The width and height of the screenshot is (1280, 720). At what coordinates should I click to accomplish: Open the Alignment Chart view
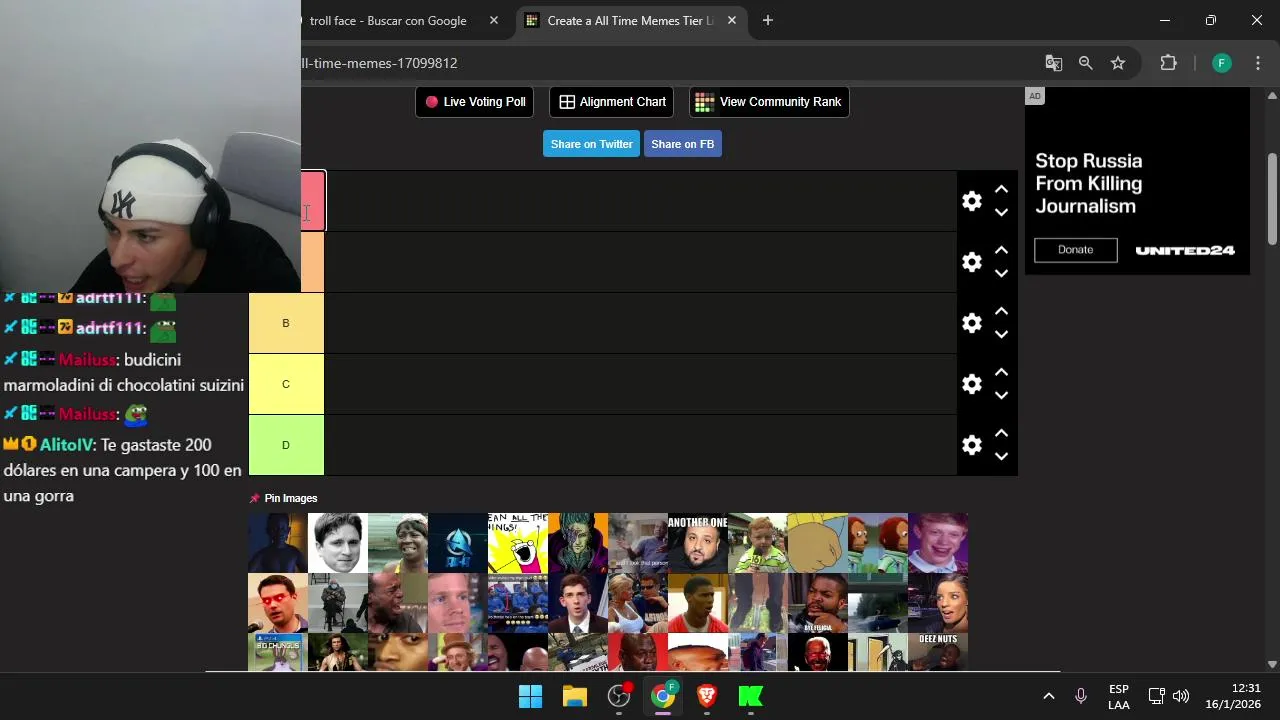[612, 102]
